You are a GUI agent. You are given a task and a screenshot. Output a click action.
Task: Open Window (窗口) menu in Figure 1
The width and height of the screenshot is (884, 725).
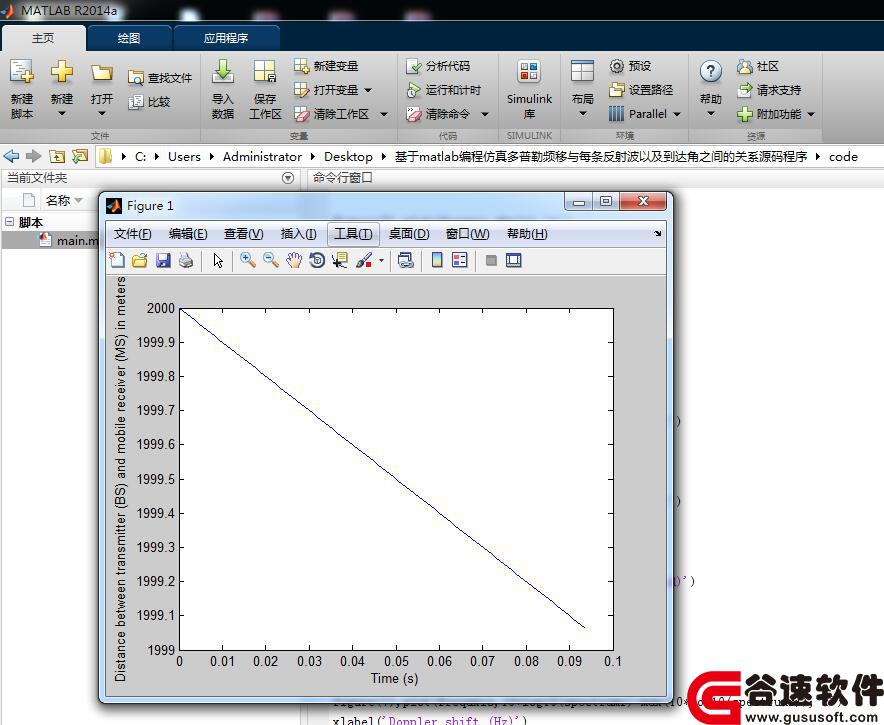[x=467, y=233]
